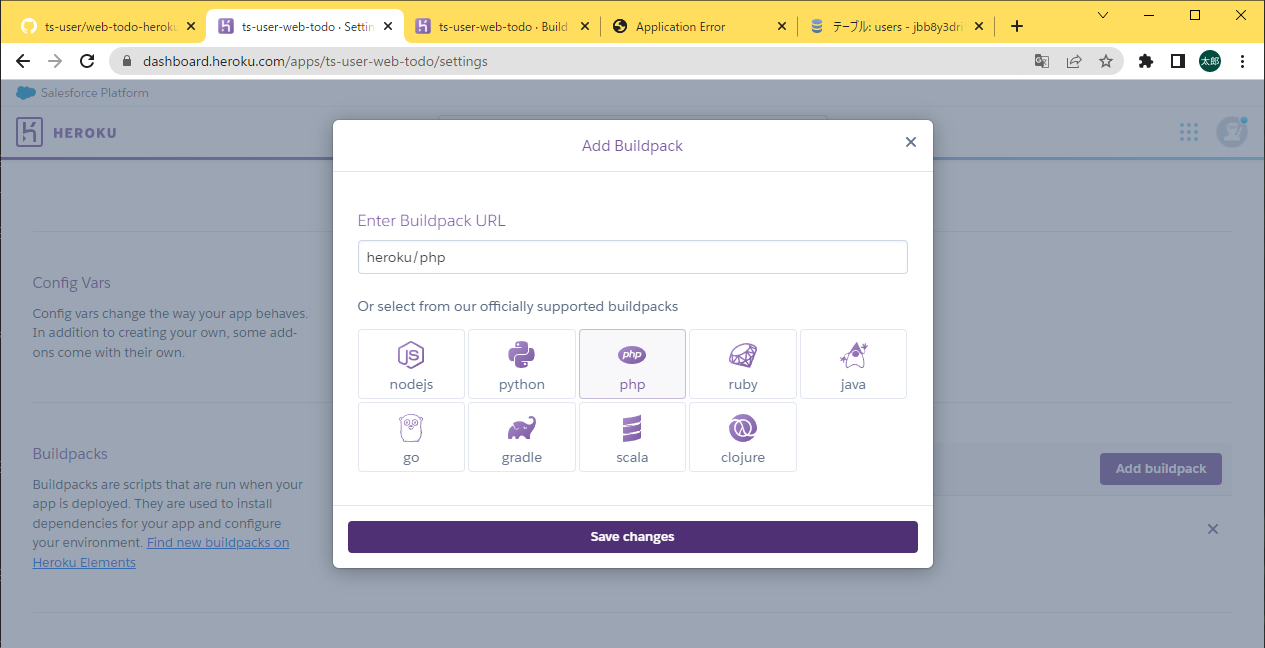Screen dimensions: 1265x648
Task: Select the clojure buildpack tile
Action: [x=743, y=437]
